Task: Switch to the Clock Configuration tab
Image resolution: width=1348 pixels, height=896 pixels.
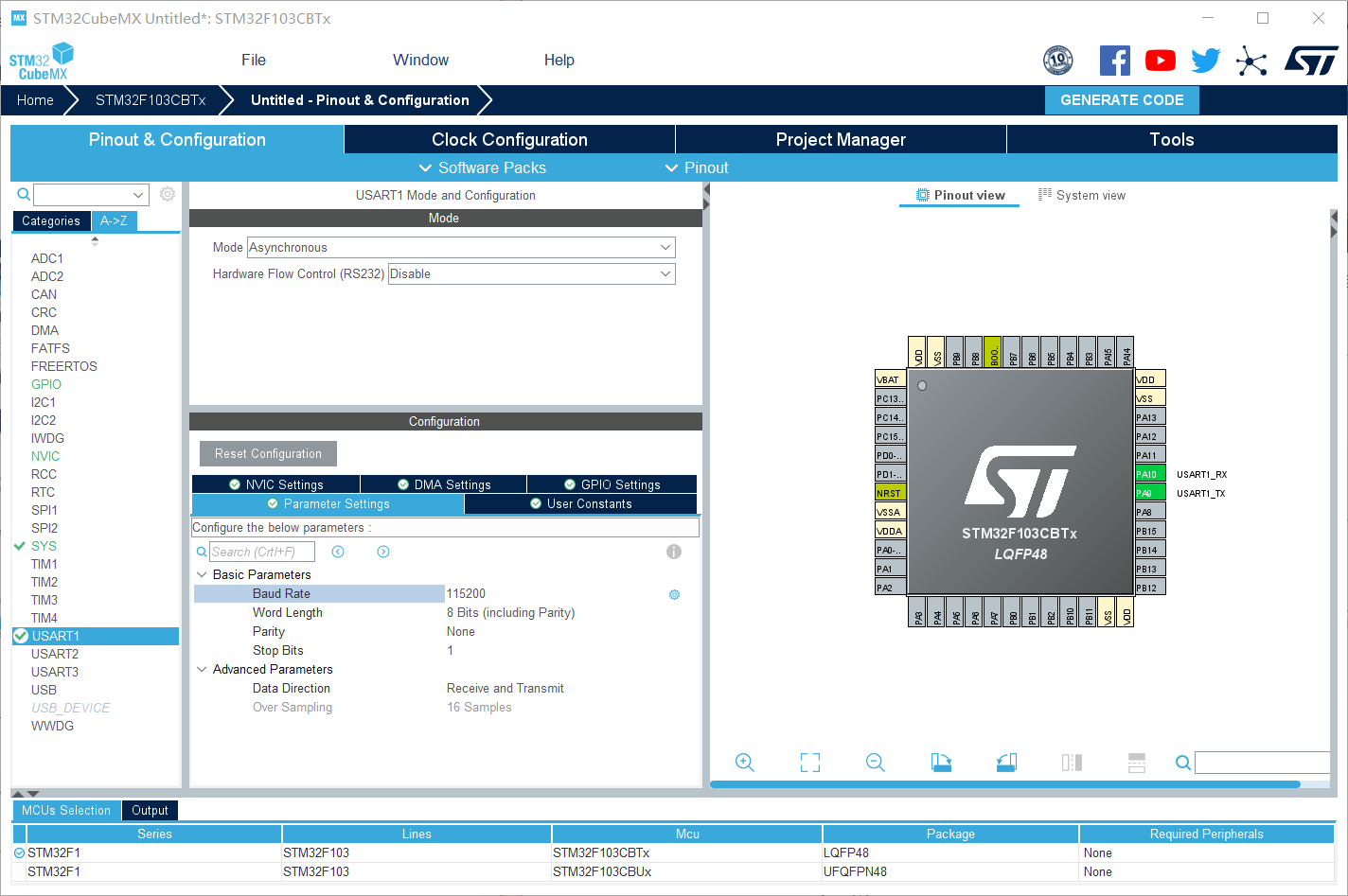Action: pos(509,139)
